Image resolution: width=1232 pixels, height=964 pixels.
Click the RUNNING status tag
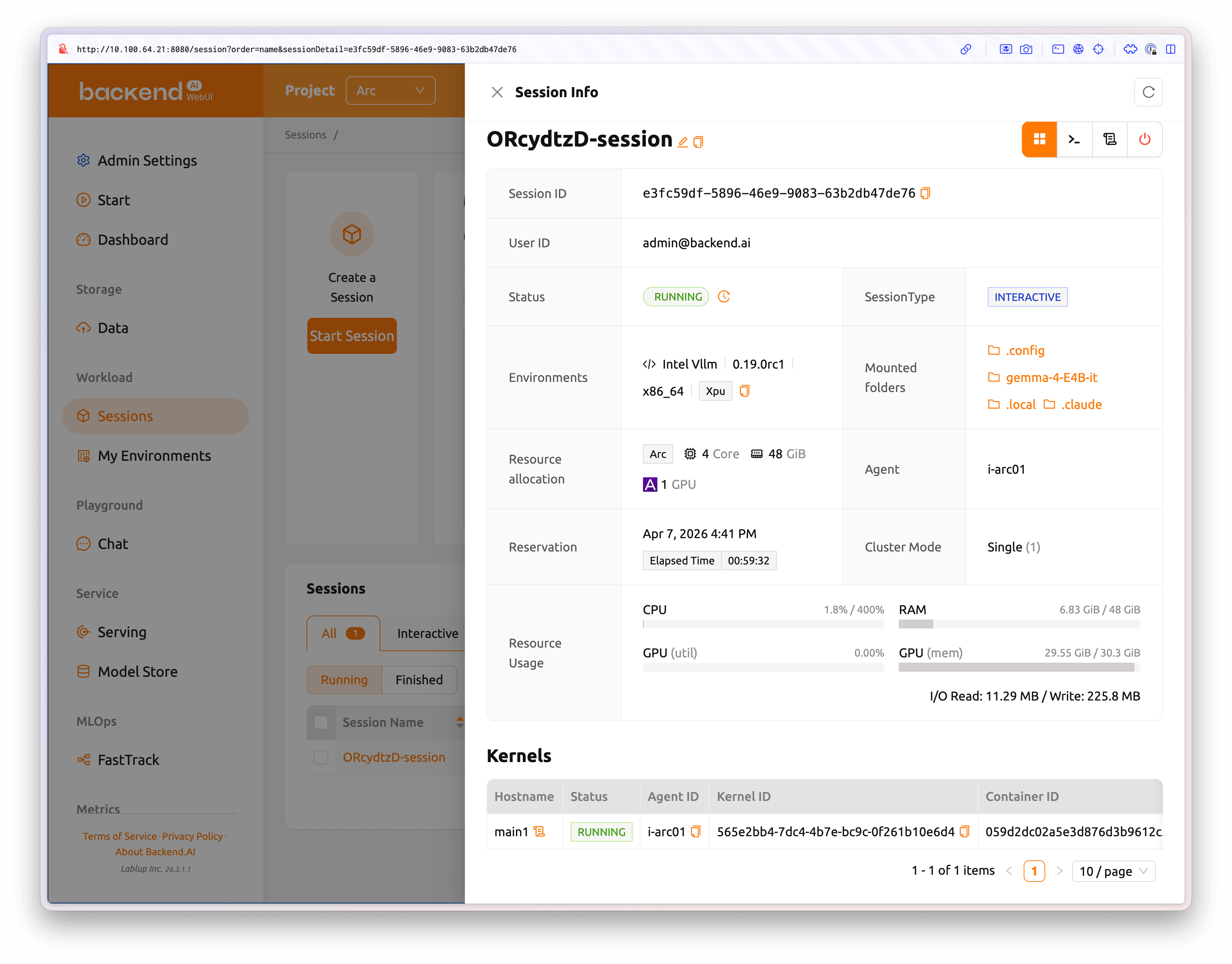click(x=676, y=297)
